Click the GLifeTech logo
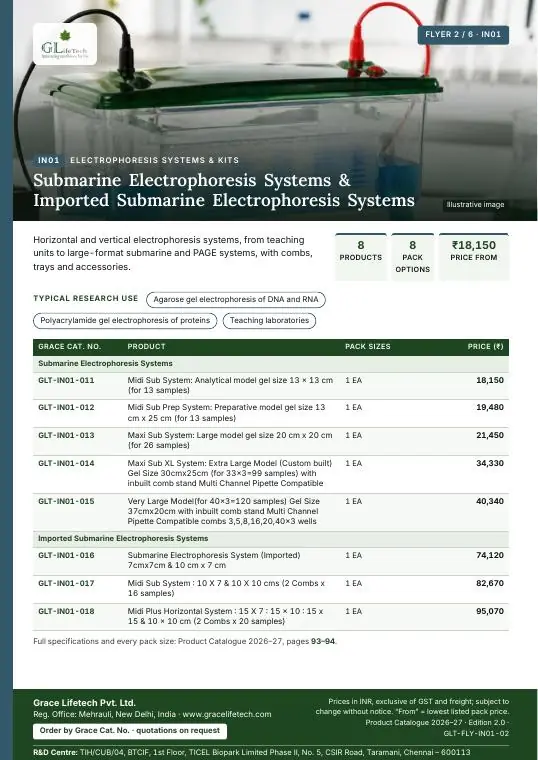The width and height of the screenshot is (538, 760). click(x=65, y=44)
